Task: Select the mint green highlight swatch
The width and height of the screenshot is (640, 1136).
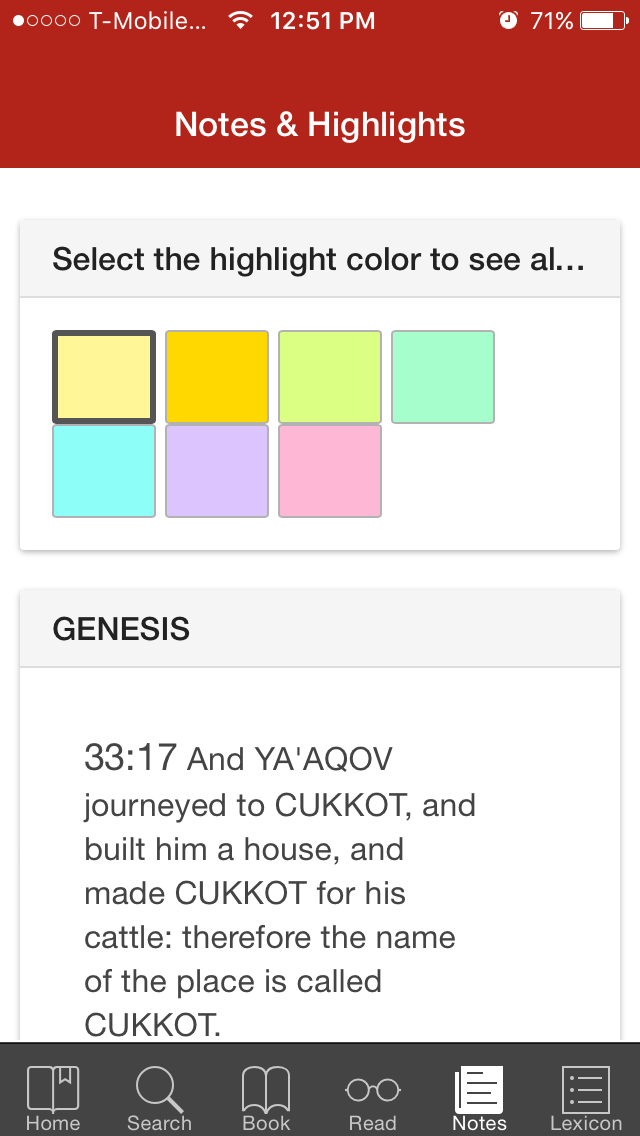Action: click(443, 377)
